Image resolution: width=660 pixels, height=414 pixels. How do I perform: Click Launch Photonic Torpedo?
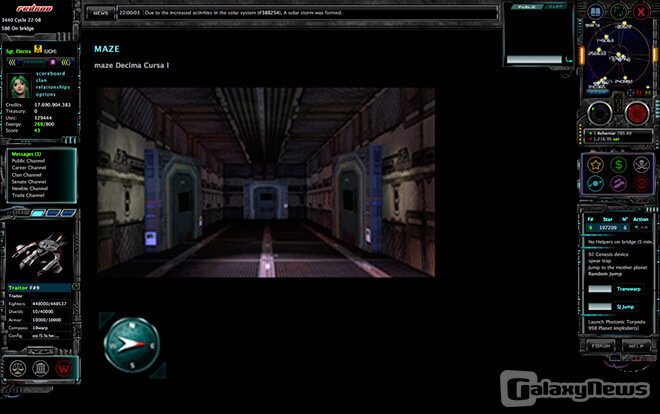[616, 322]
